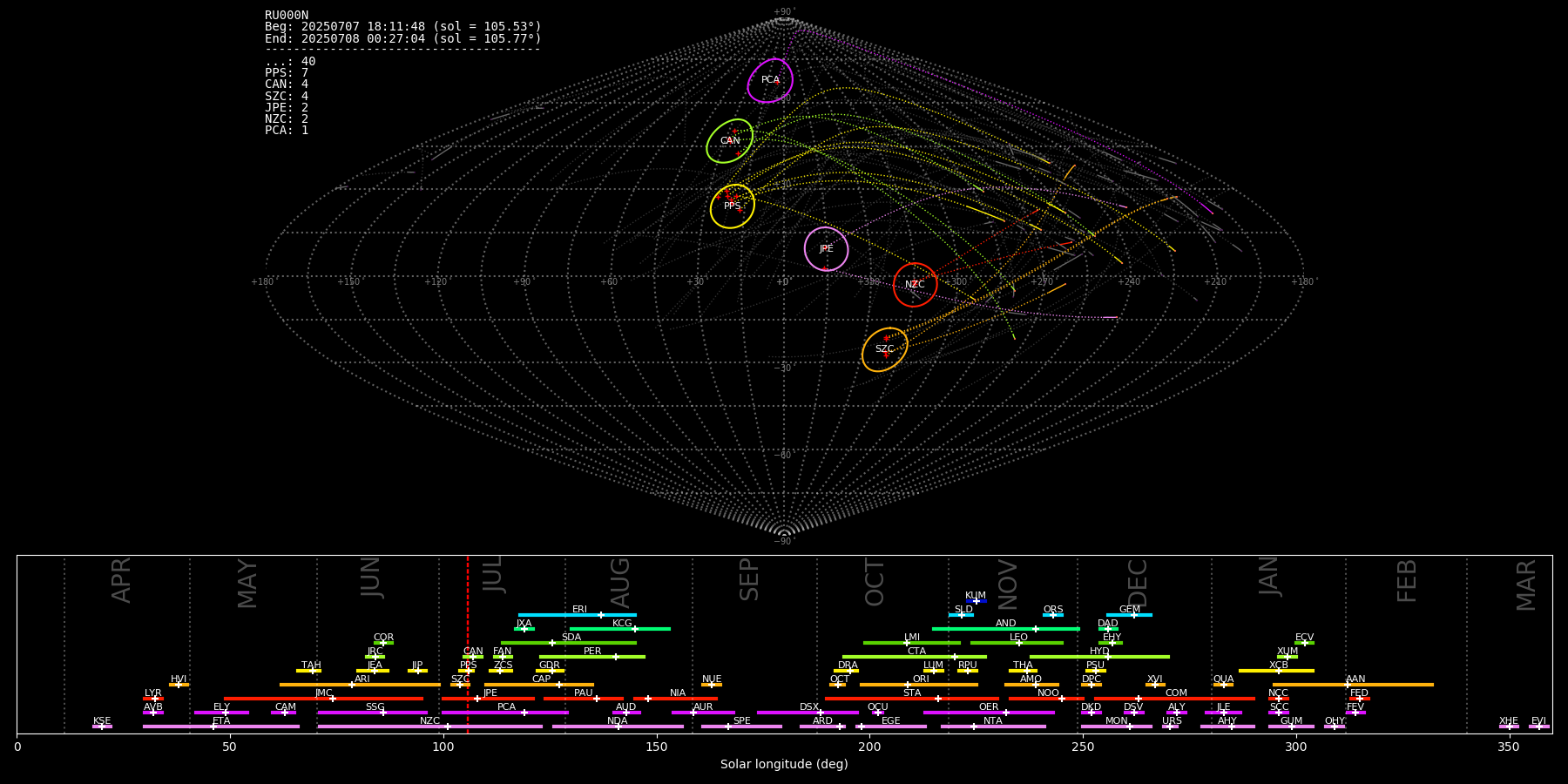Click the HVI shower marker in timeline
Viewport: 1568px width, 784px height.
[179, 685]
